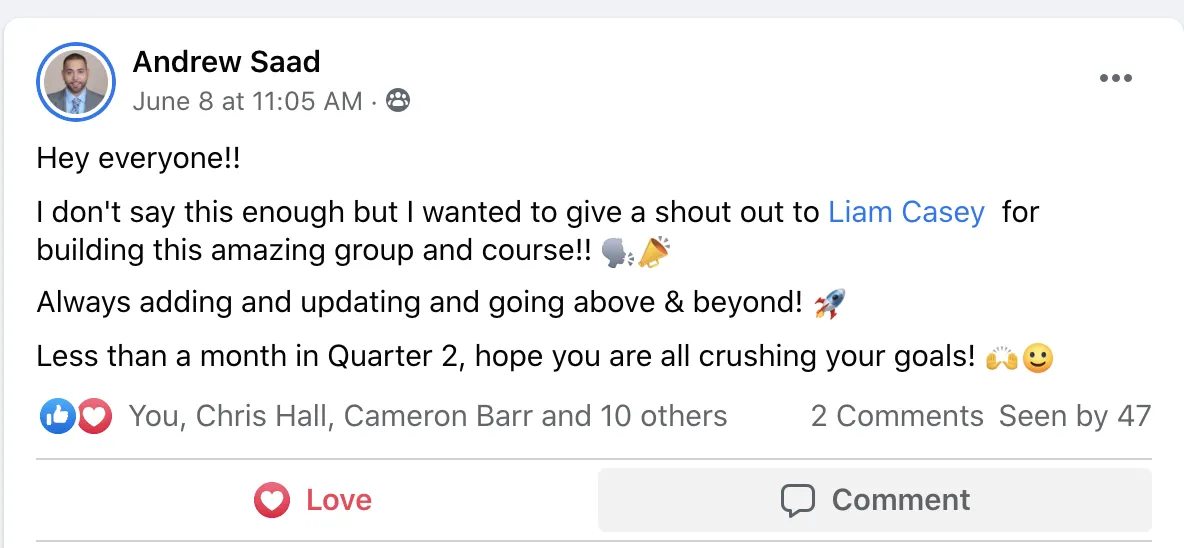Toggle the Love reaction button
This screenshot has width=1184, height=548.
[x=313, y=500]
